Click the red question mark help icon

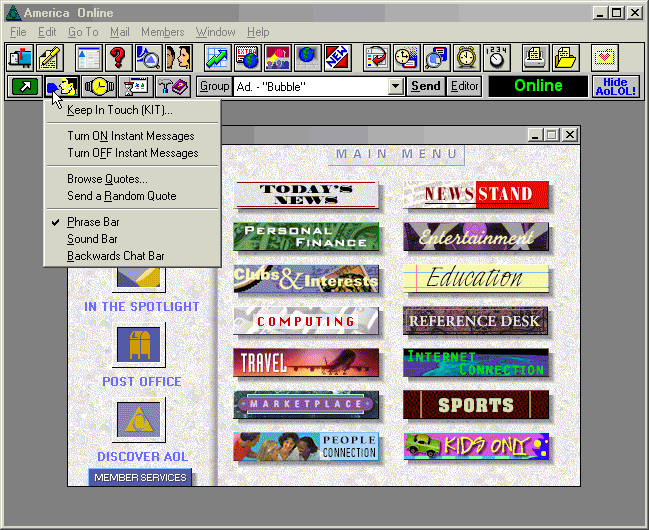point(118,57)
